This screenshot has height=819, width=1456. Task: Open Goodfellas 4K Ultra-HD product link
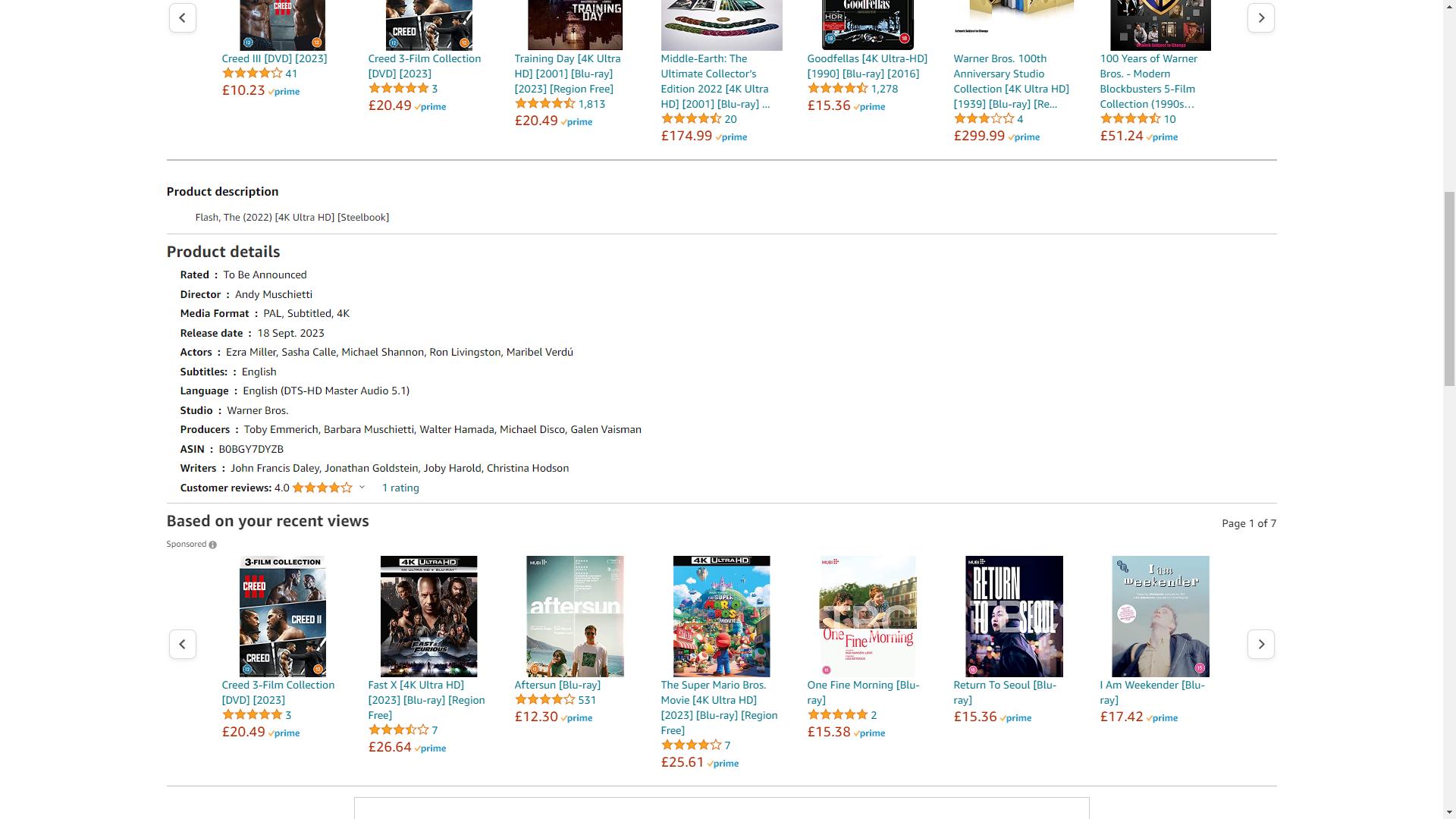click(867, 66)
